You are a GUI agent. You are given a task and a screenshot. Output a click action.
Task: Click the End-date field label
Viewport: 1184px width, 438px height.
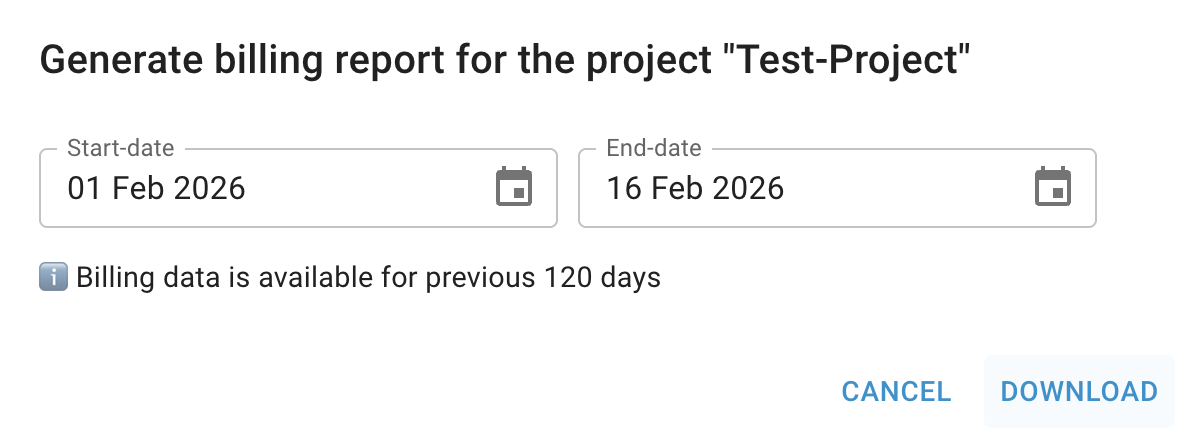[654, 149]
